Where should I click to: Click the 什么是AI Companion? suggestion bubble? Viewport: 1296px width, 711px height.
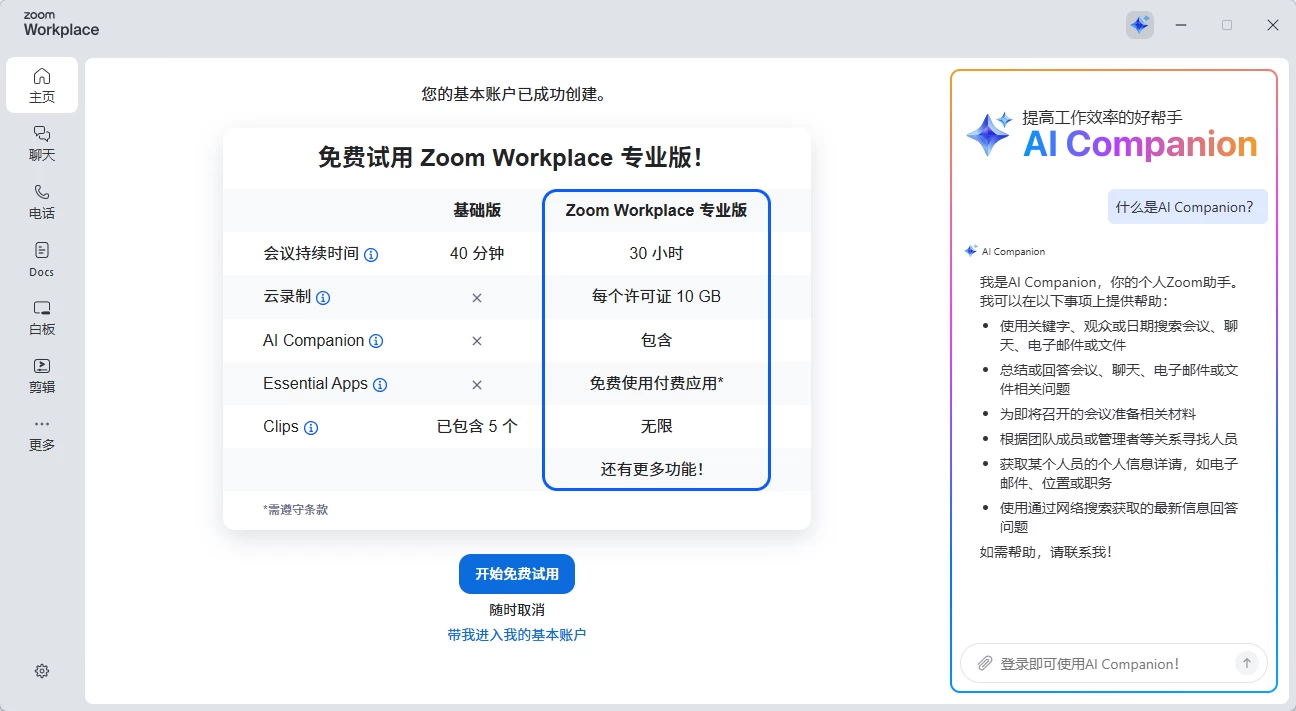pyautogui.click(x=1187, y=207)
